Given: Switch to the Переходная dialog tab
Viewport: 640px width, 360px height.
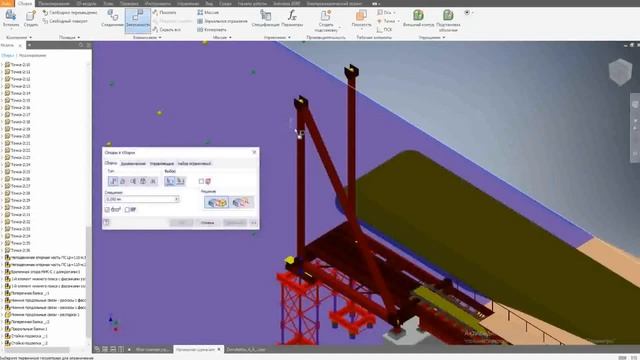Looking at the screenshot, I should 162,164.
